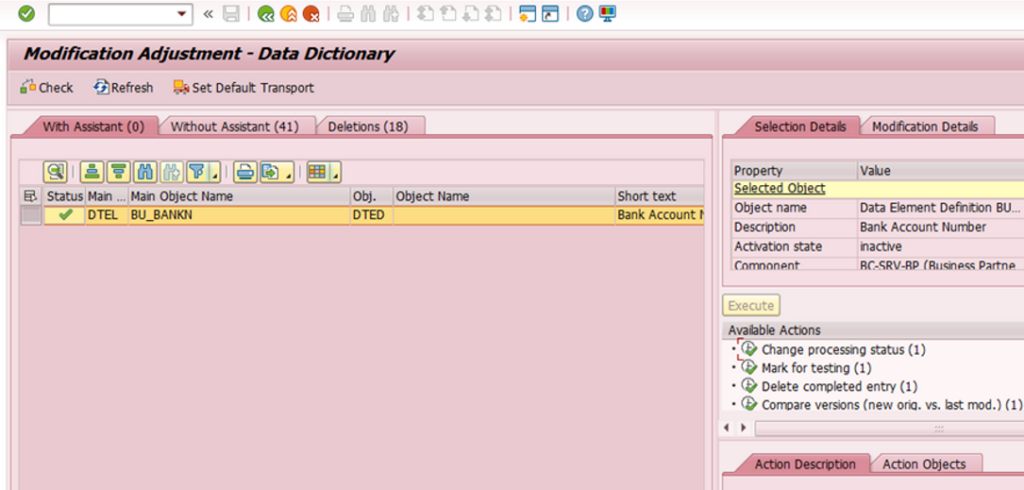Screen dimensions: 1024x490
Task: Open the Set Filter dropdown arrow
Action: point(215,173)
